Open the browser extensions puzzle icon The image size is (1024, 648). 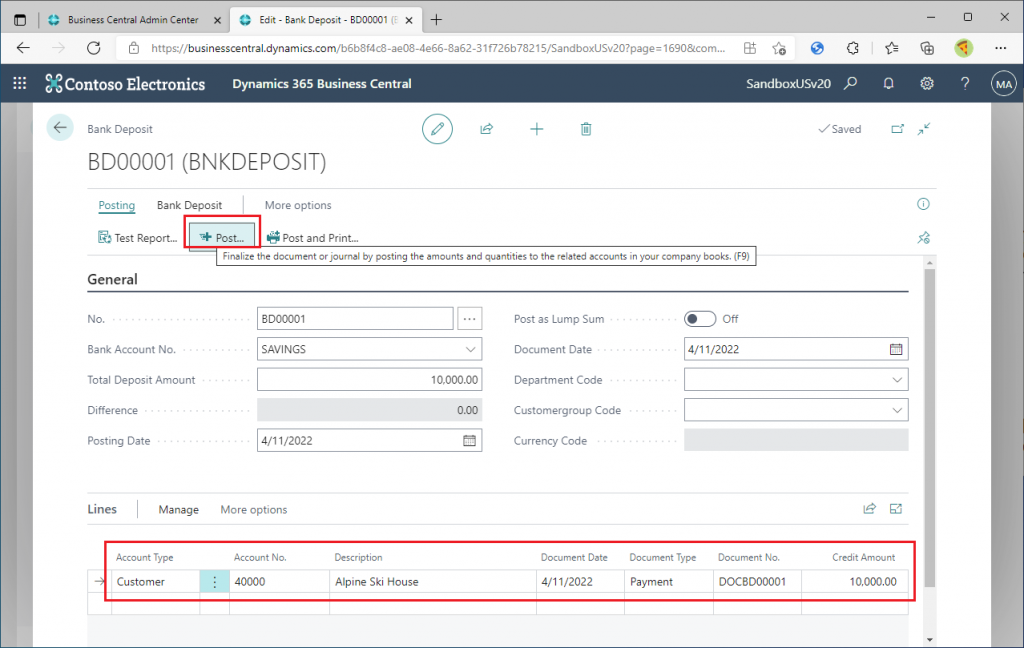coord(852,48)
